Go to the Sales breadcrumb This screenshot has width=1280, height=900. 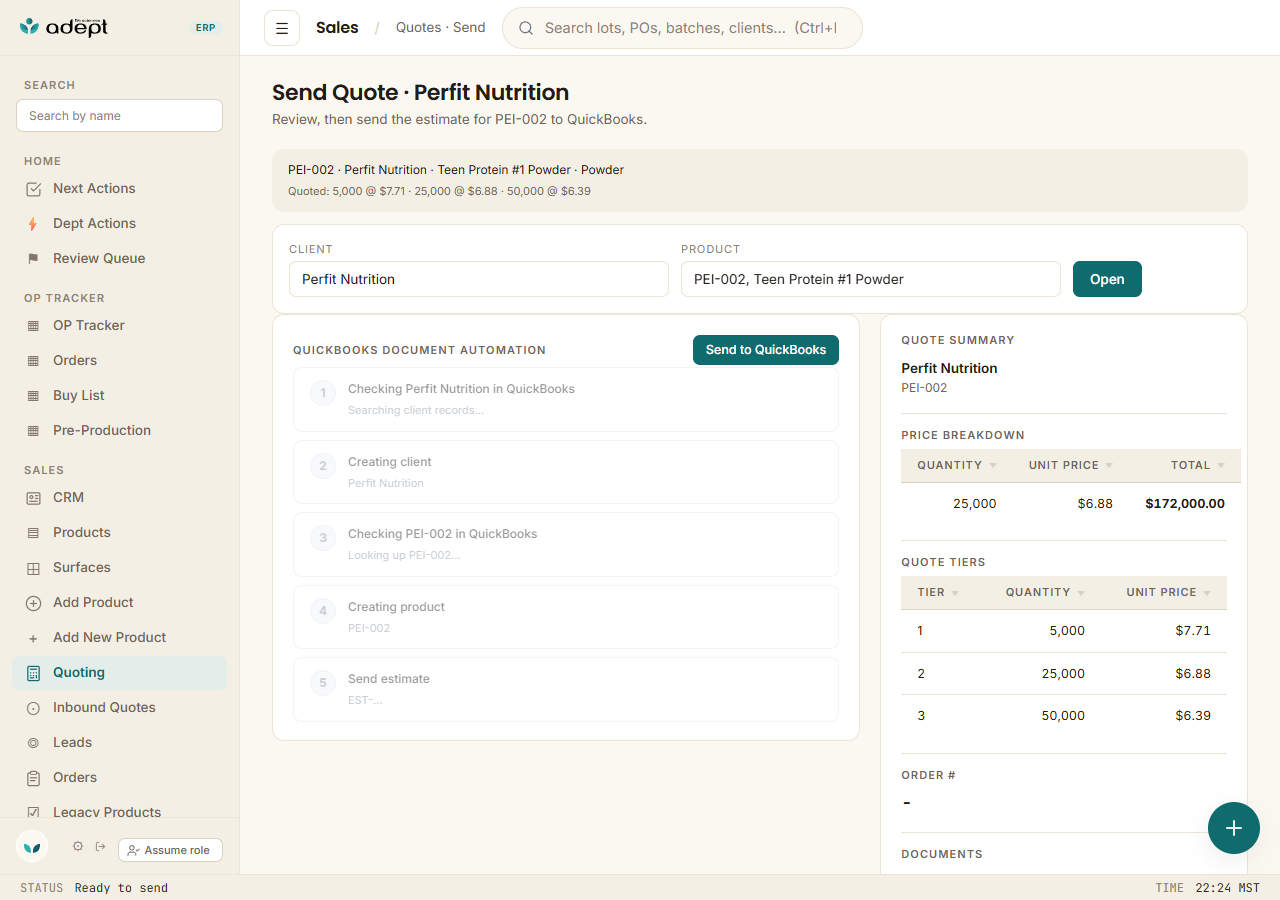pos(337,28)
